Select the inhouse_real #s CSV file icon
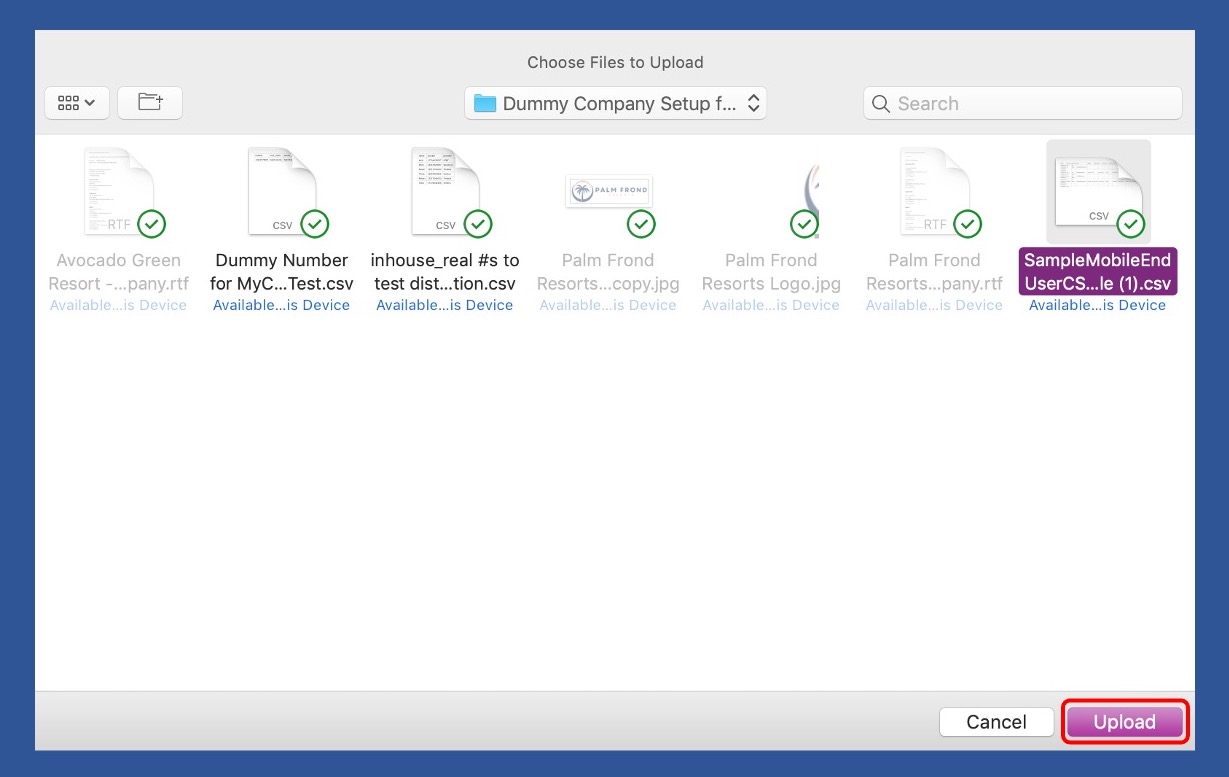 coord(445,191)
